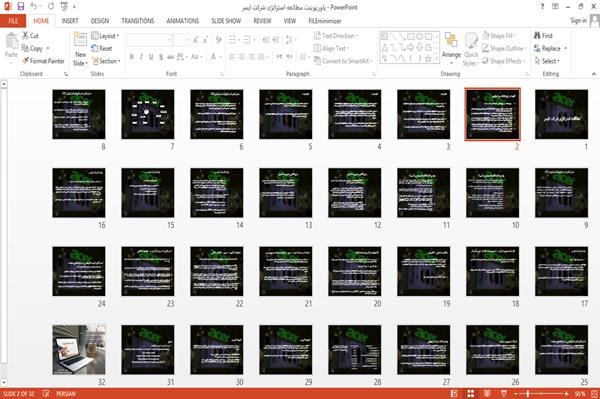
Task: Open the Layout dropdown
Action: coord(105,36)
